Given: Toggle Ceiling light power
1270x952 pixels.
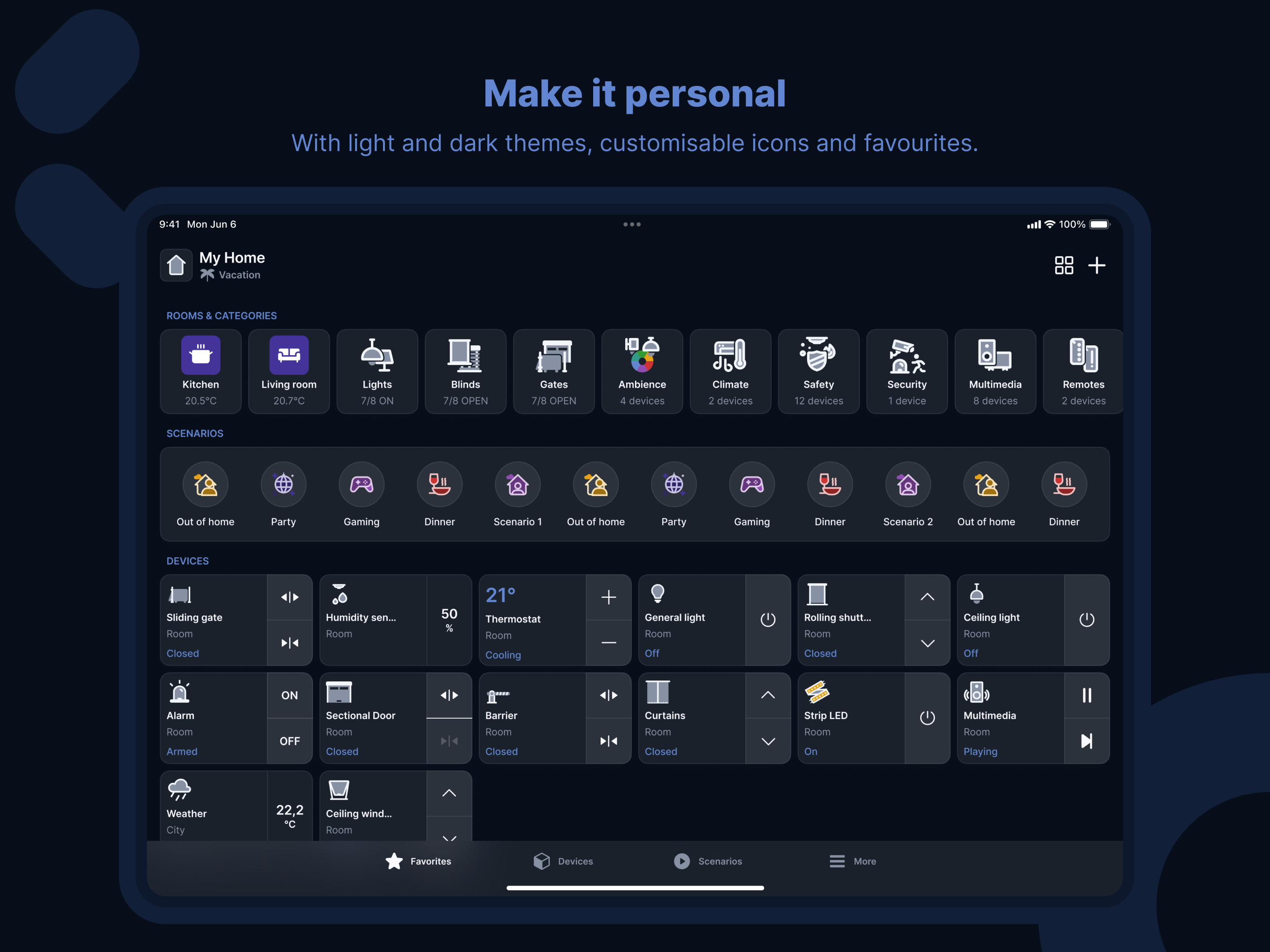Looking at the screenshot, I should tap(1087, 620).
